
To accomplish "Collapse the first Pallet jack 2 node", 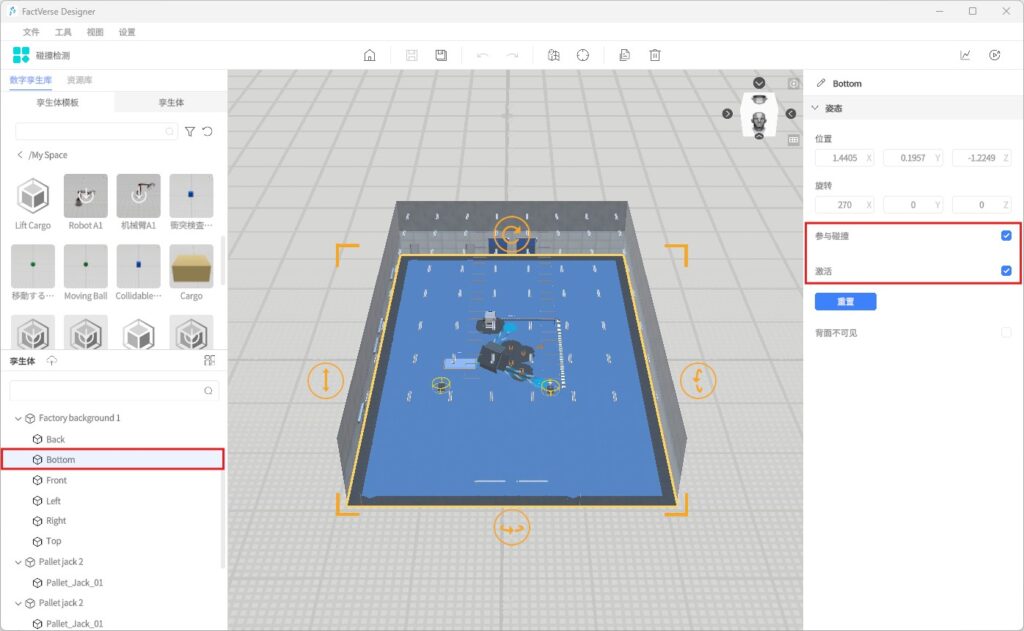I will (x=18, y=562).
